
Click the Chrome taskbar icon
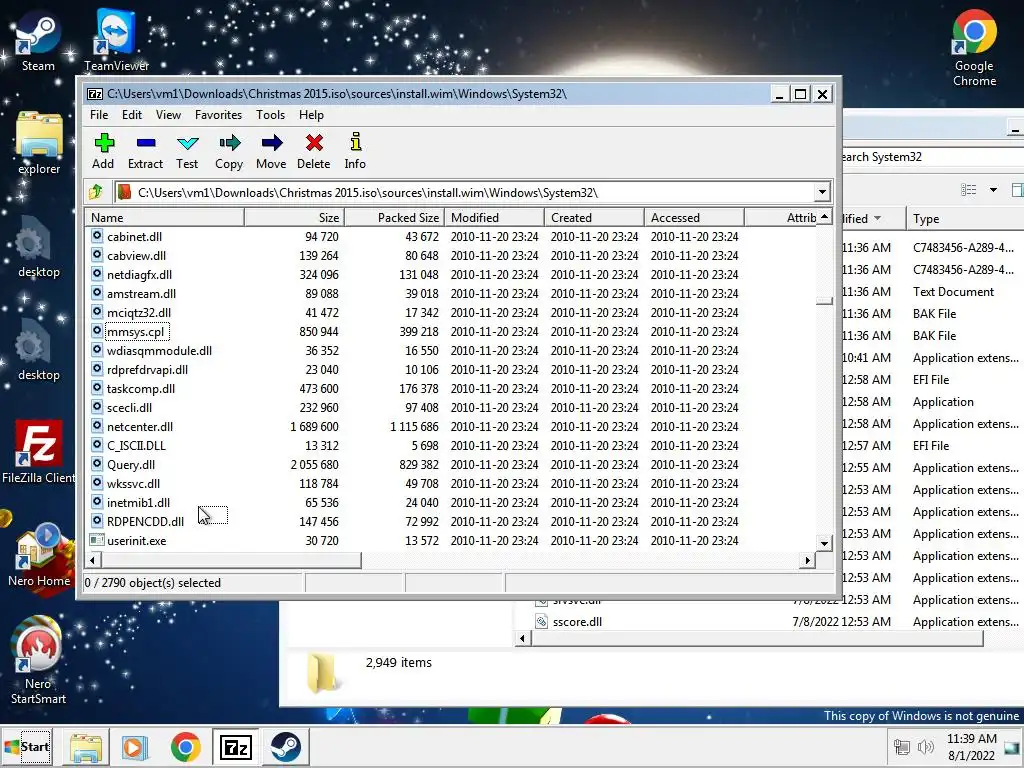point(185,747)
